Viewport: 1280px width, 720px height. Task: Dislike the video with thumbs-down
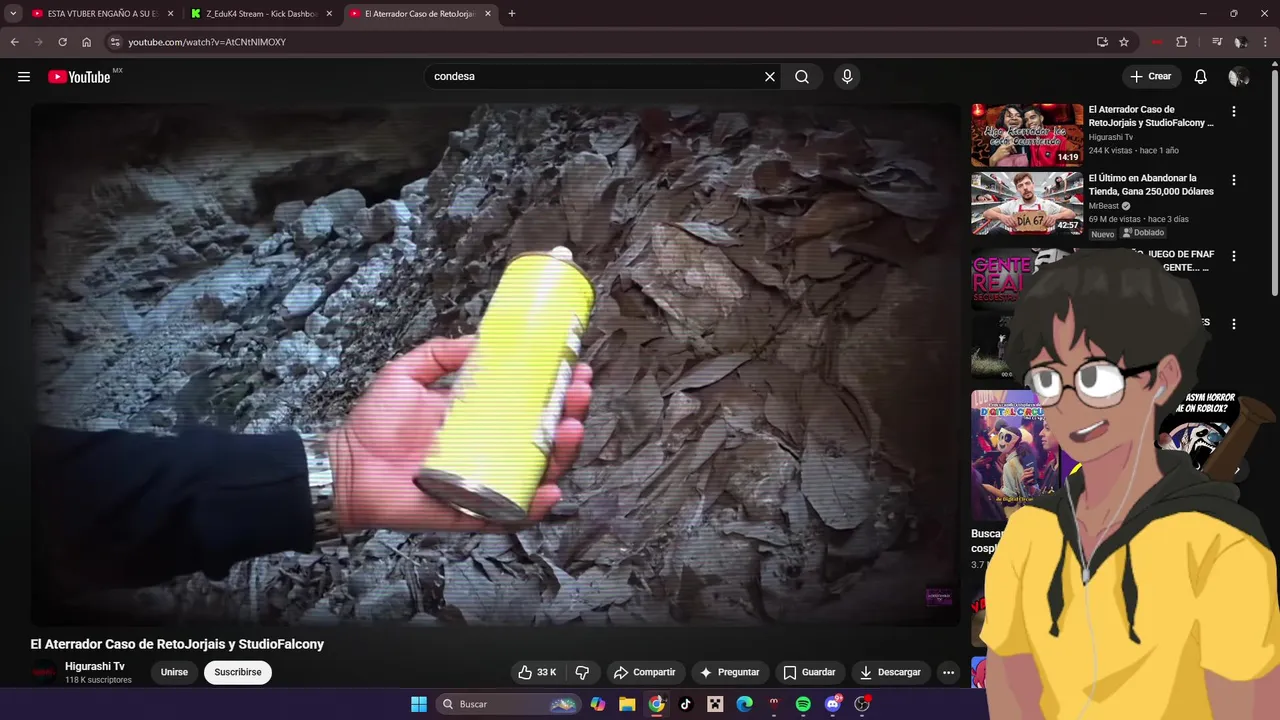(x=582, y=672)
